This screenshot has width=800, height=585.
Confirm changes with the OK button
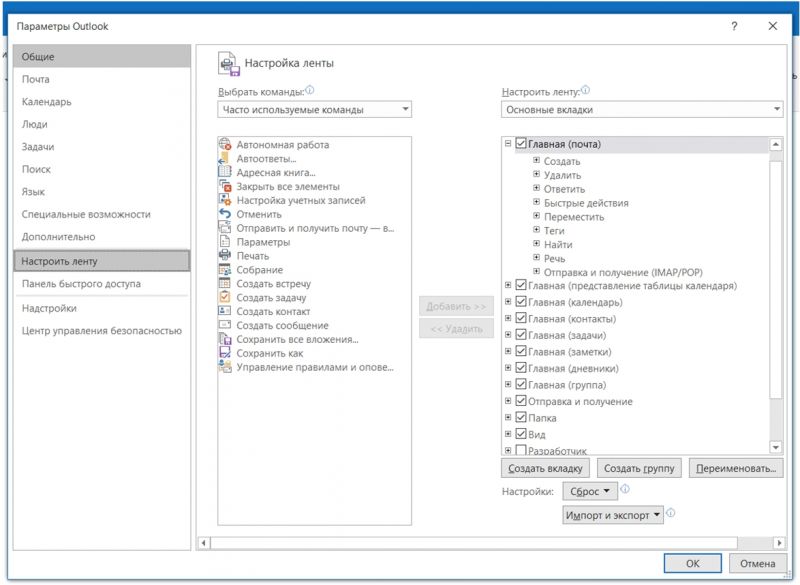coord(692,564)
